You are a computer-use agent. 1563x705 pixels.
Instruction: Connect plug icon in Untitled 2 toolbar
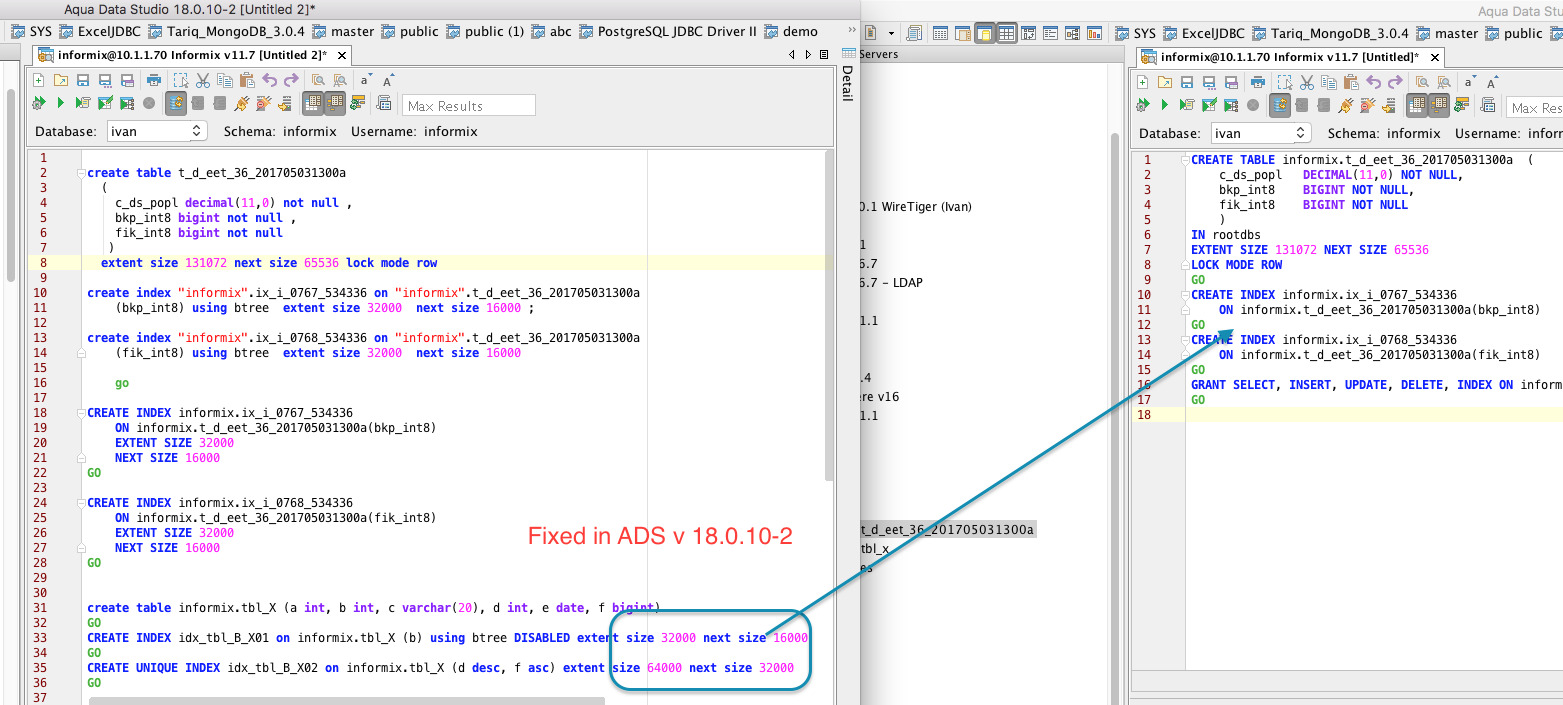pyautogui.click(x=241, y=103)
